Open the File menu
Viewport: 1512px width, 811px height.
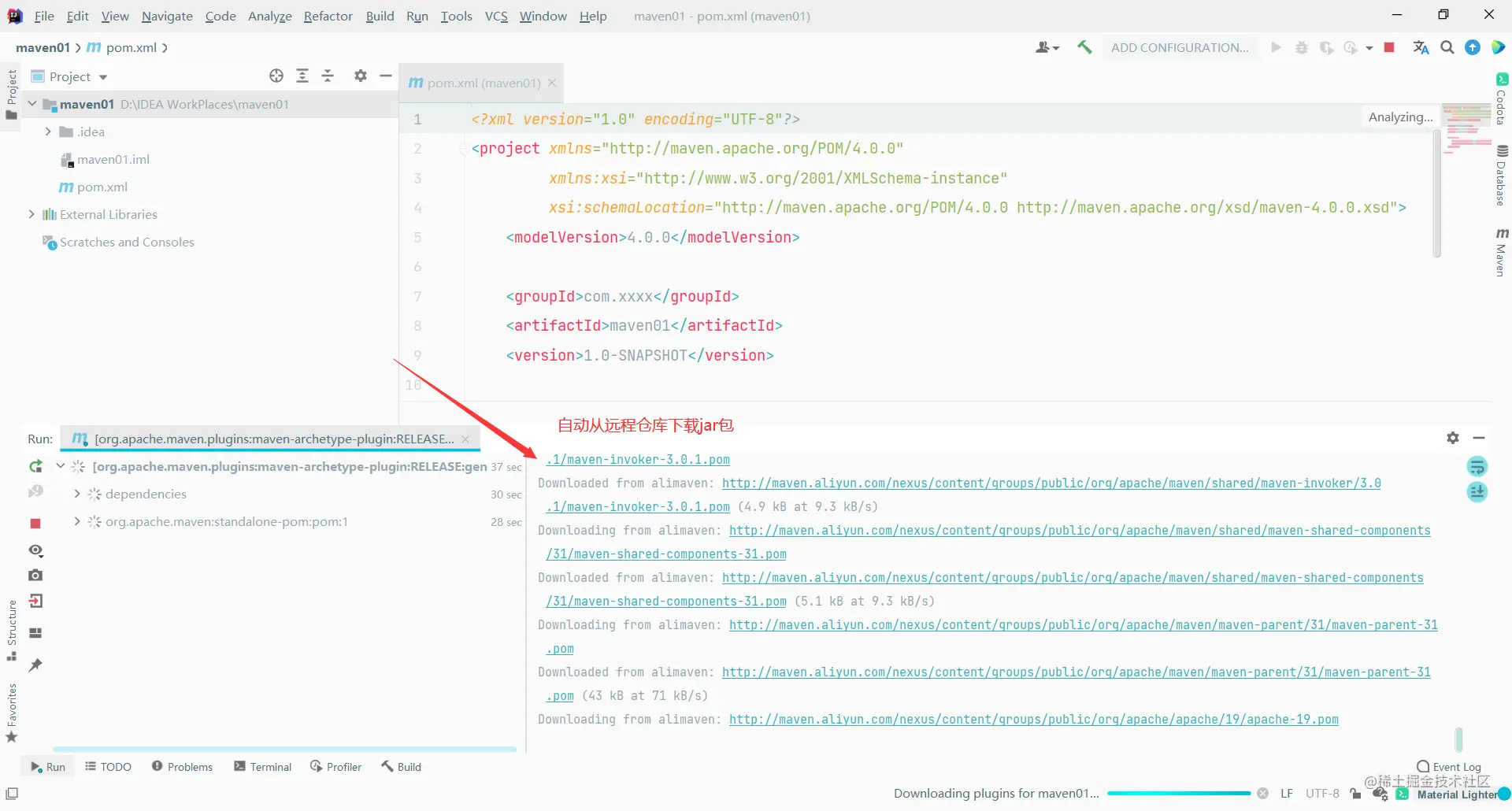coord(44,16)
